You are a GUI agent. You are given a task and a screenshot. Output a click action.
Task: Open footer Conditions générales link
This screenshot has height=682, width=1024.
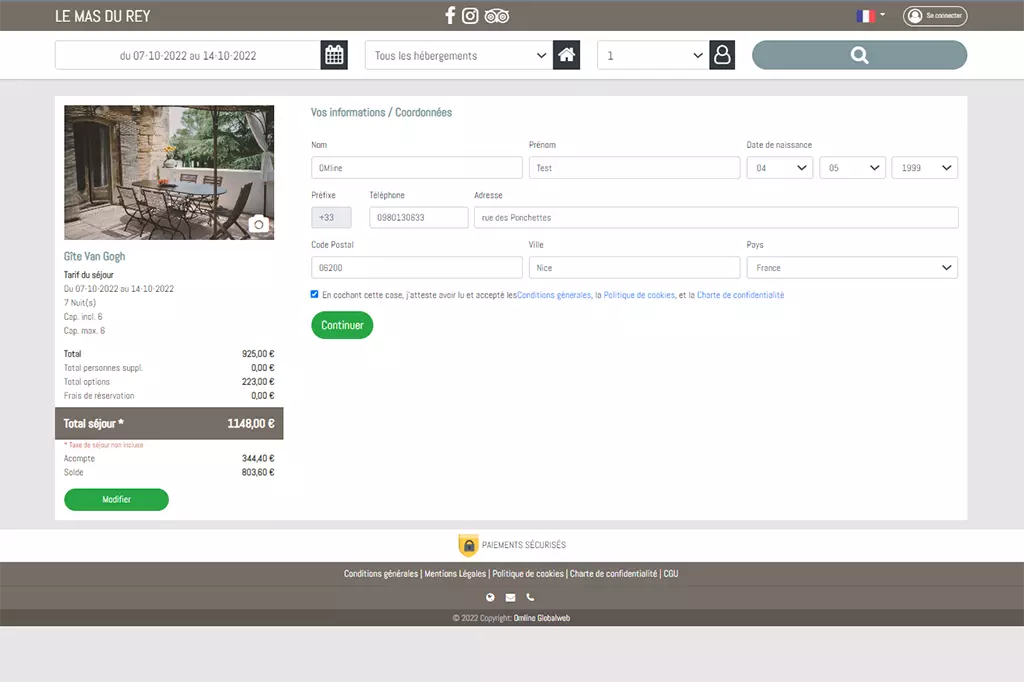pyautogui.click(x=381, y=574)
